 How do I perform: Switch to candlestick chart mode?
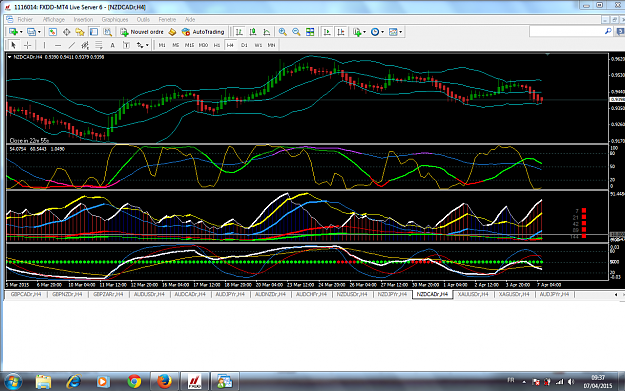click(253, 32)
